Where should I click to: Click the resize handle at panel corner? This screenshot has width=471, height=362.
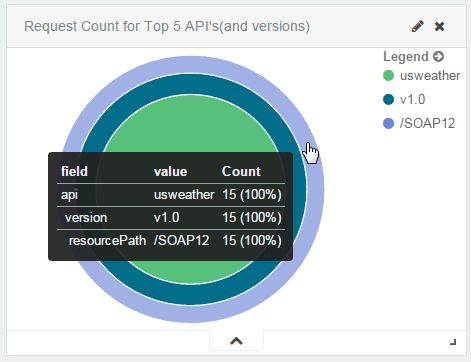(x=453, y=342)
